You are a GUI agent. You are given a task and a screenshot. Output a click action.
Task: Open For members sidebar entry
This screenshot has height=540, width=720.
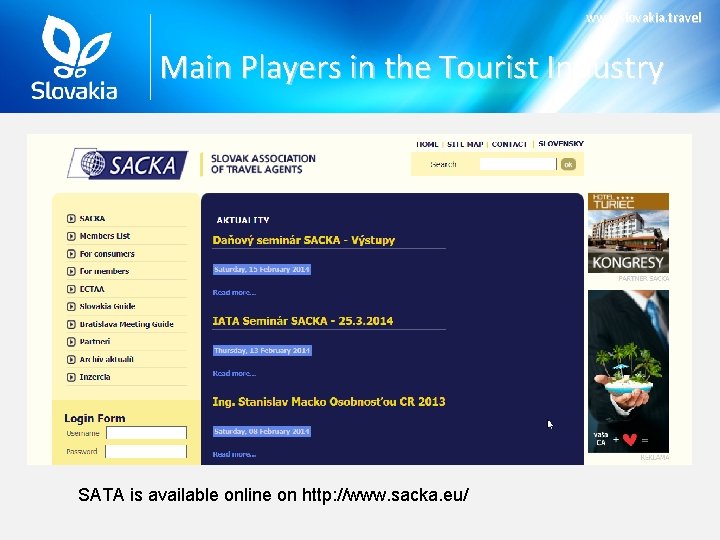pos(104,271)
